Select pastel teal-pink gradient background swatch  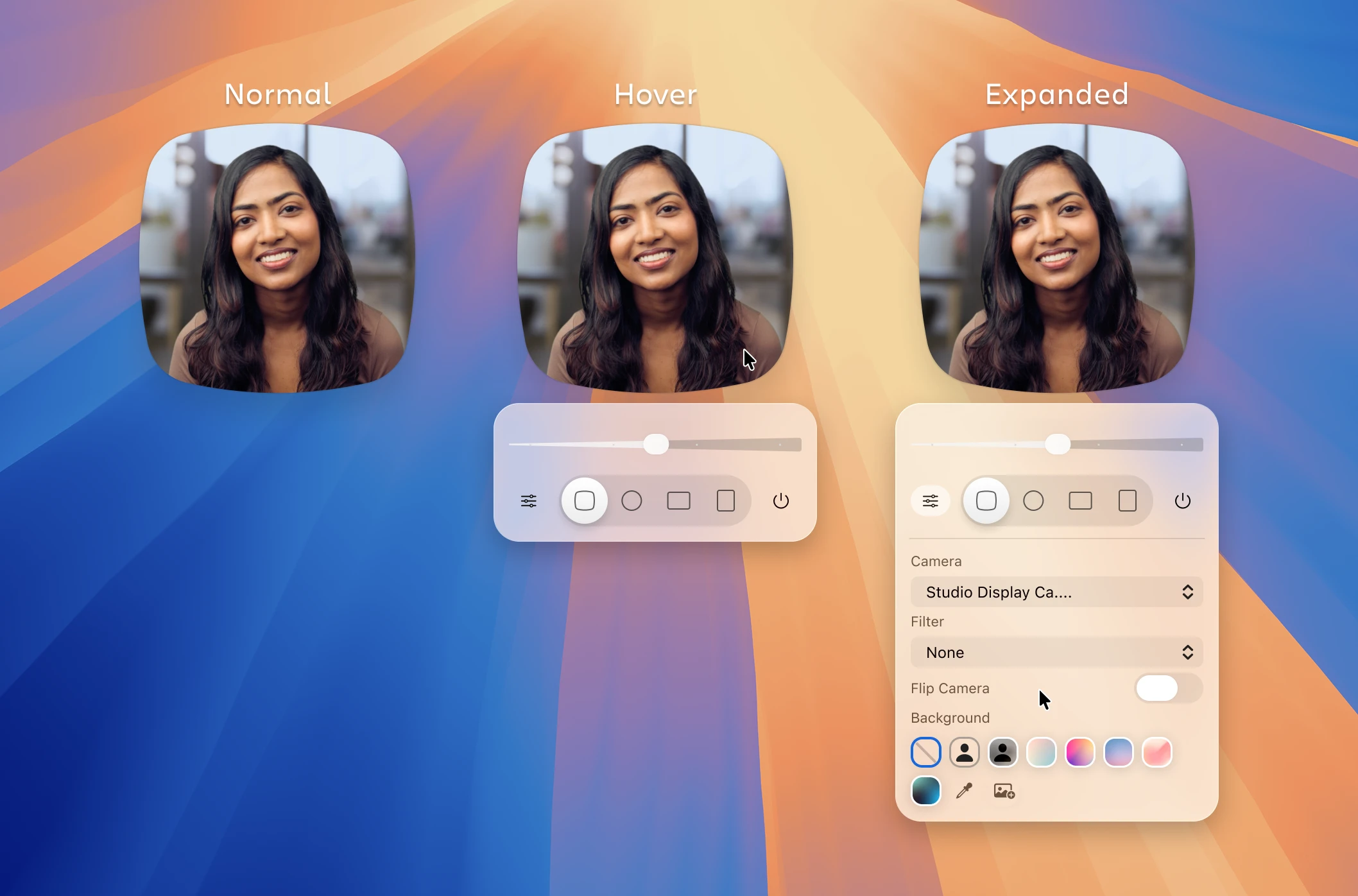(1042, 752)
